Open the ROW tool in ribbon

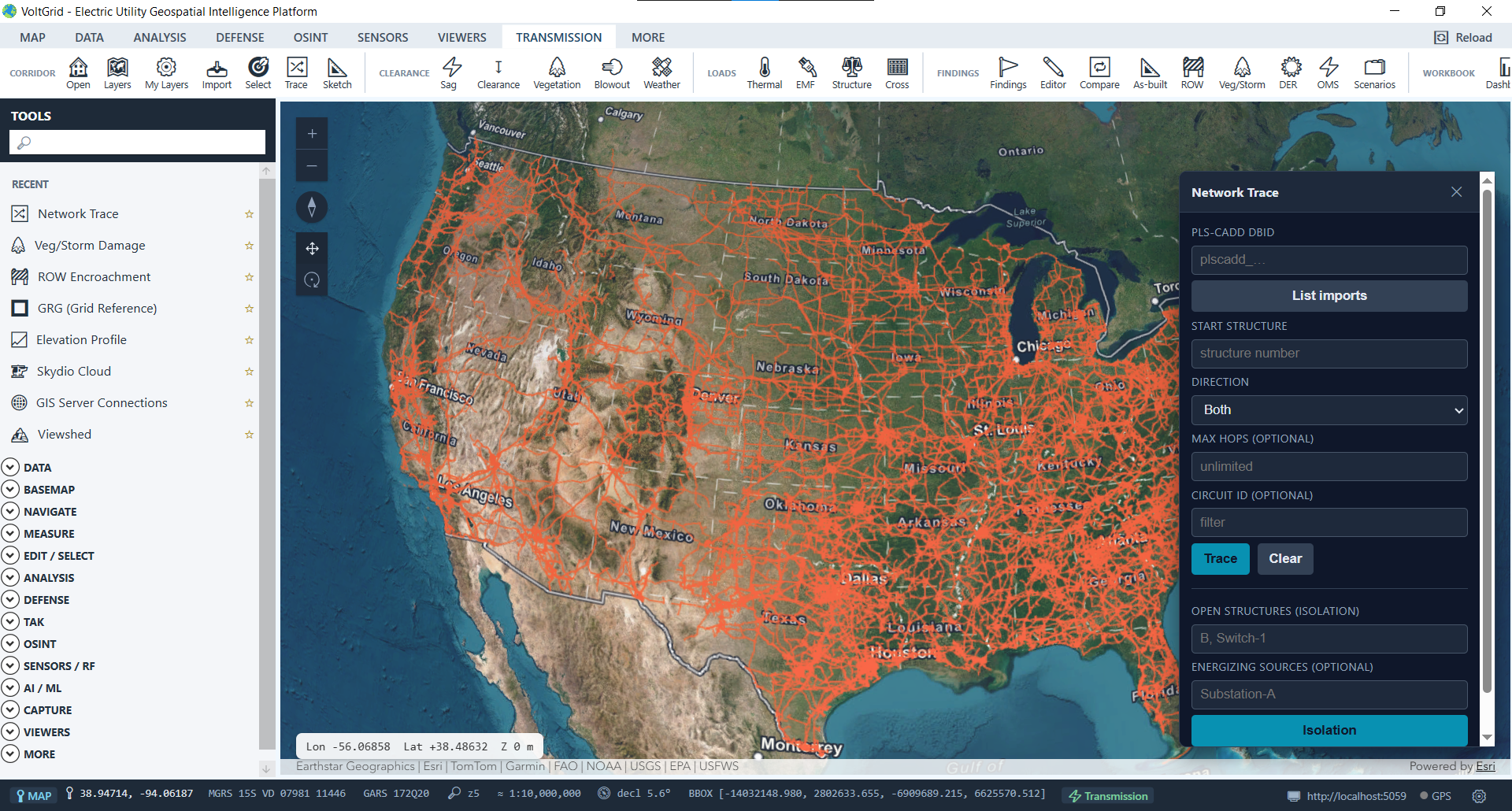tap(1192, 73)
